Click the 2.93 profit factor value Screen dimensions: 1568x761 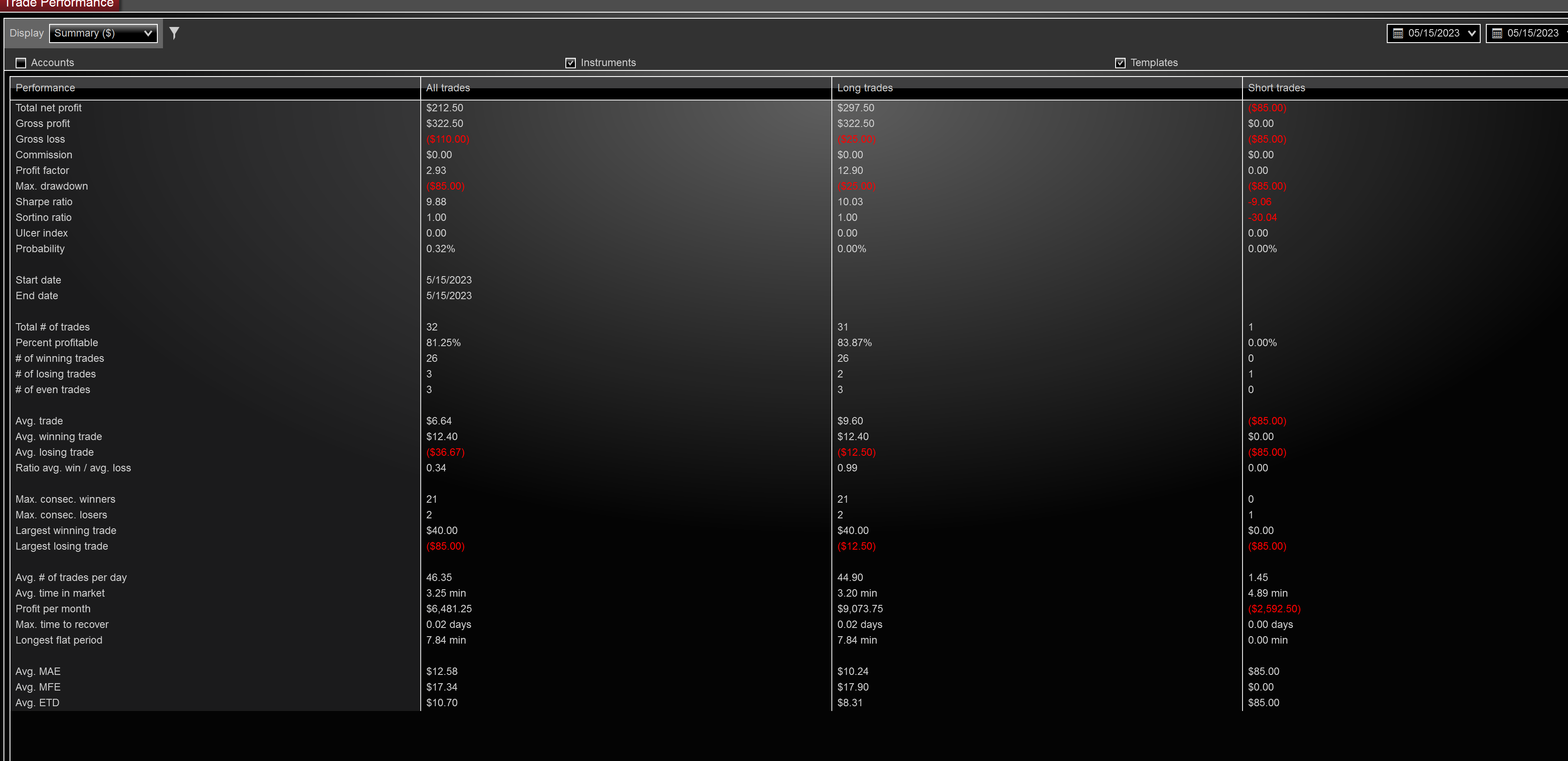[x=436, y=170]
